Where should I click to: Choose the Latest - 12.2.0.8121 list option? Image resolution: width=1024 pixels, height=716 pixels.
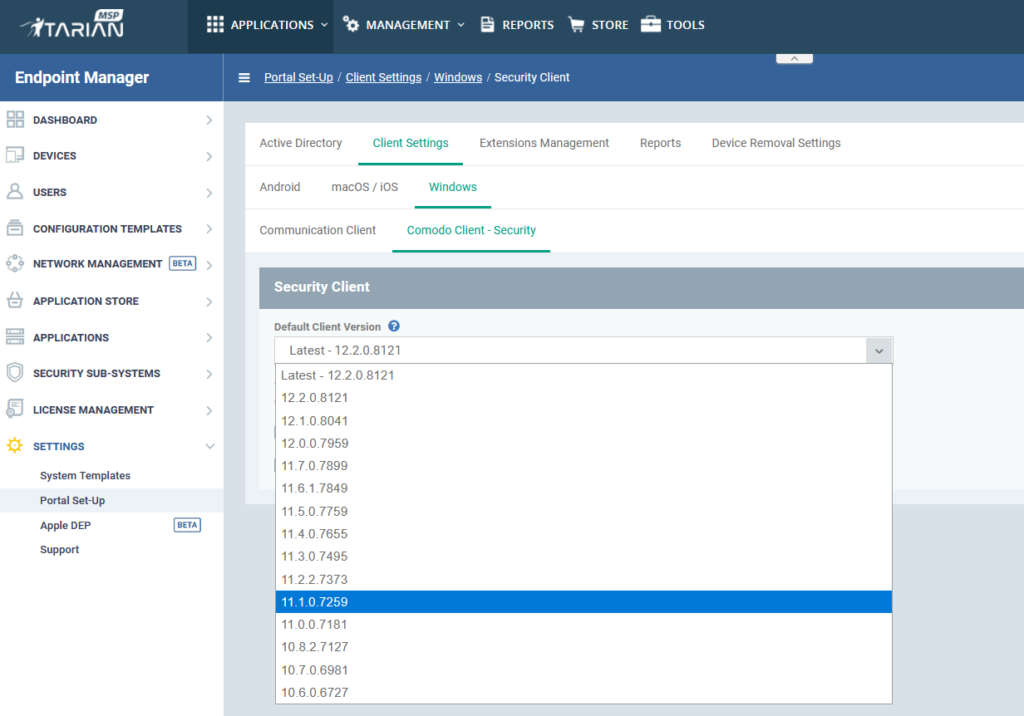tap(584, 376)
